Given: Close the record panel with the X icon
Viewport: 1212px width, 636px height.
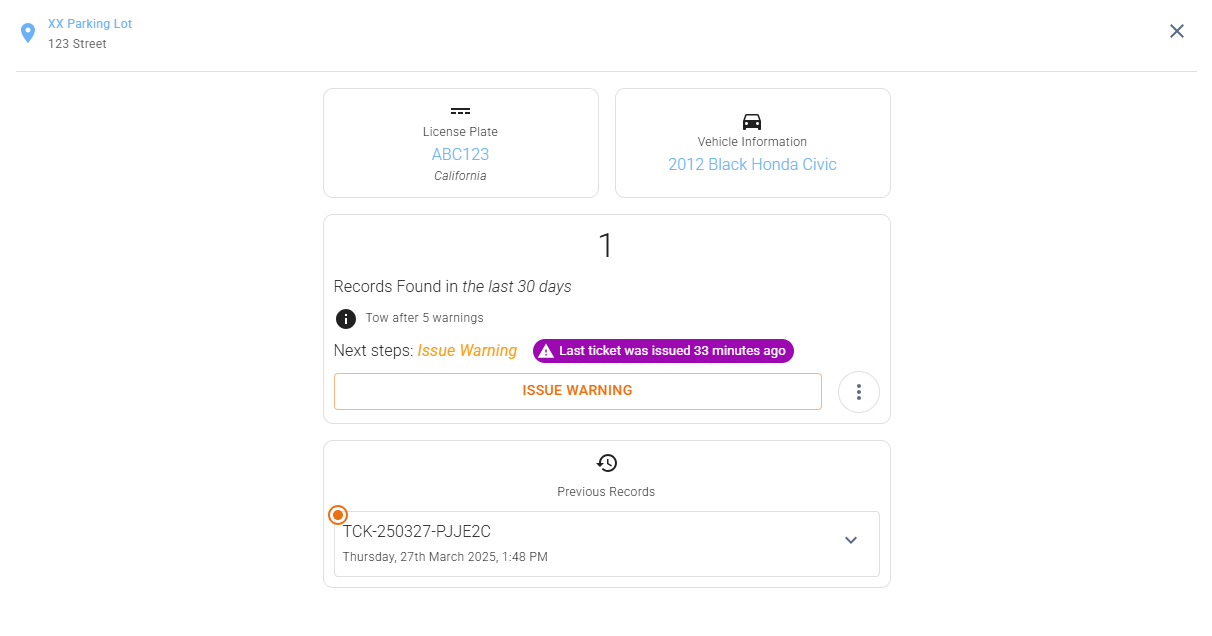Looking at the screenshot, I should [x=1177, y=31].
